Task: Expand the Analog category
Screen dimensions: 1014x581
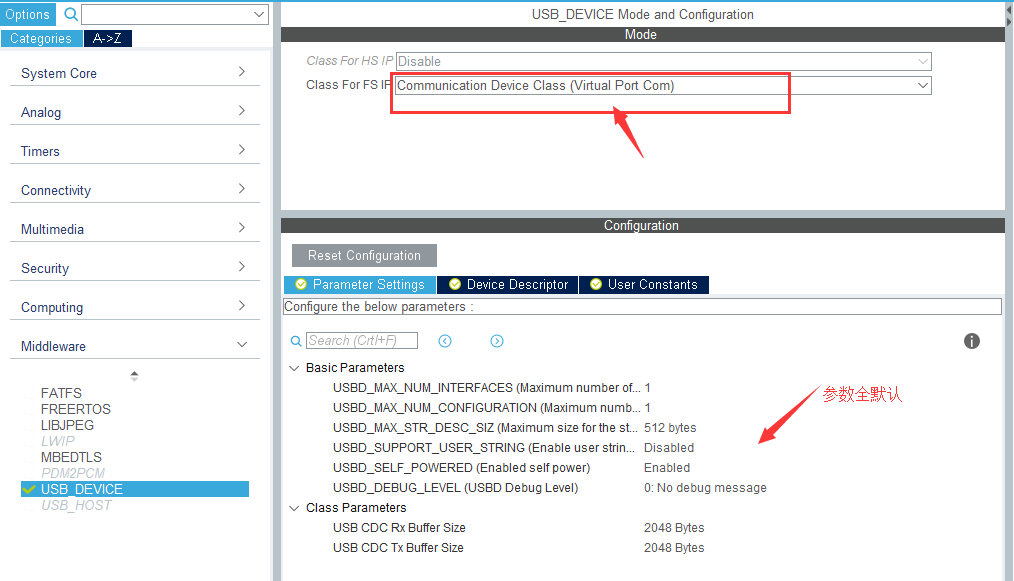Action: [135, 112]
